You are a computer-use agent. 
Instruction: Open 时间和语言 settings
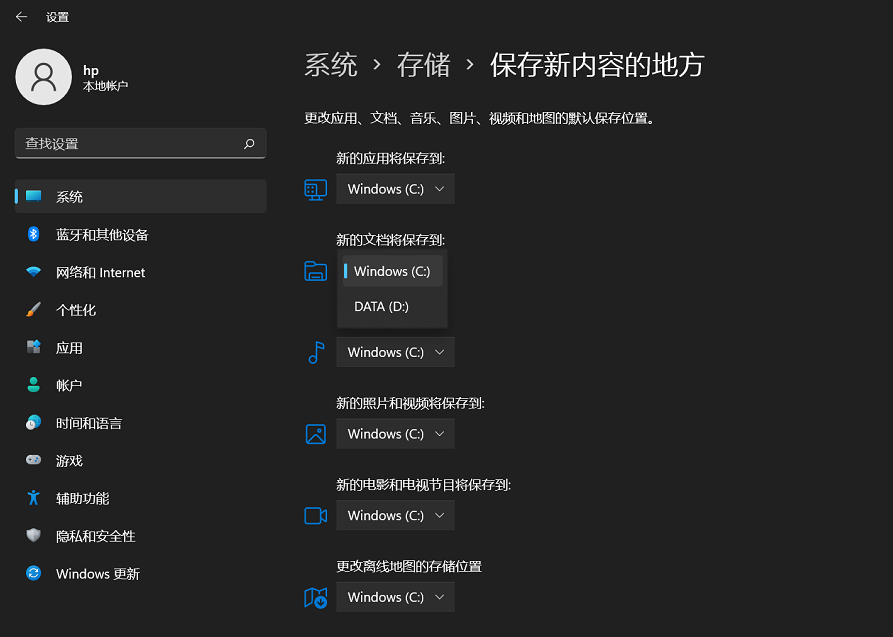tap(141, 422)
